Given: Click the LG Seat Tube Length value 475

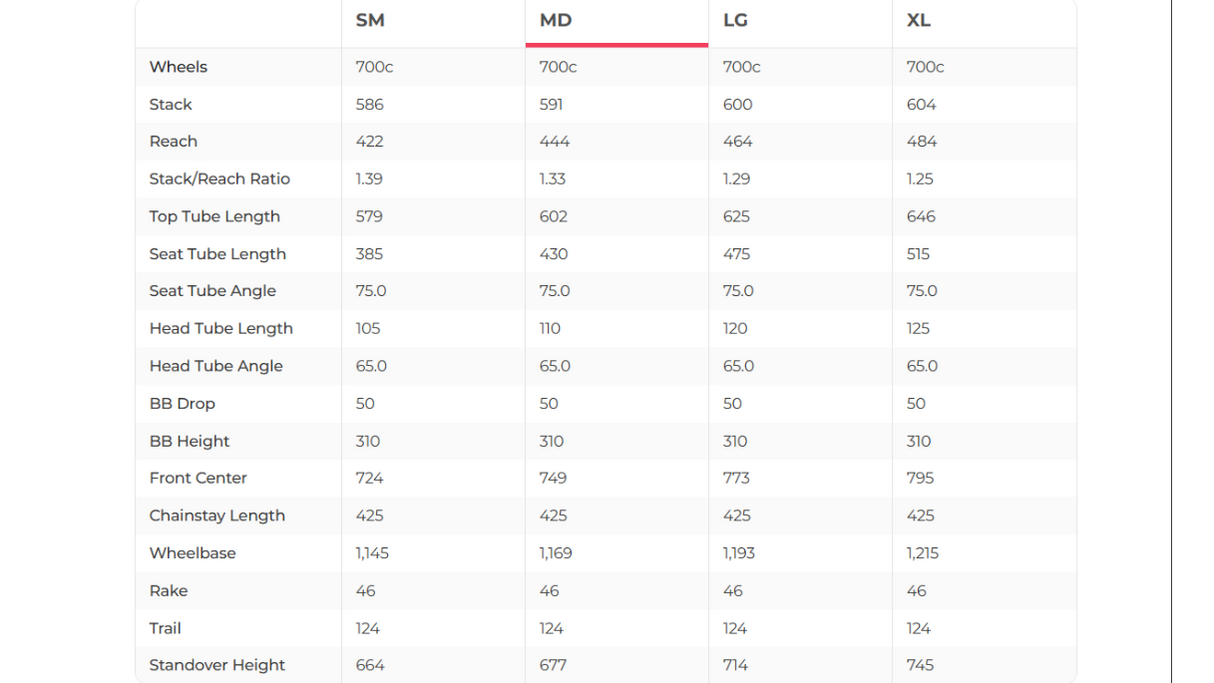Looking at the screenshot, I should [736, 254].
